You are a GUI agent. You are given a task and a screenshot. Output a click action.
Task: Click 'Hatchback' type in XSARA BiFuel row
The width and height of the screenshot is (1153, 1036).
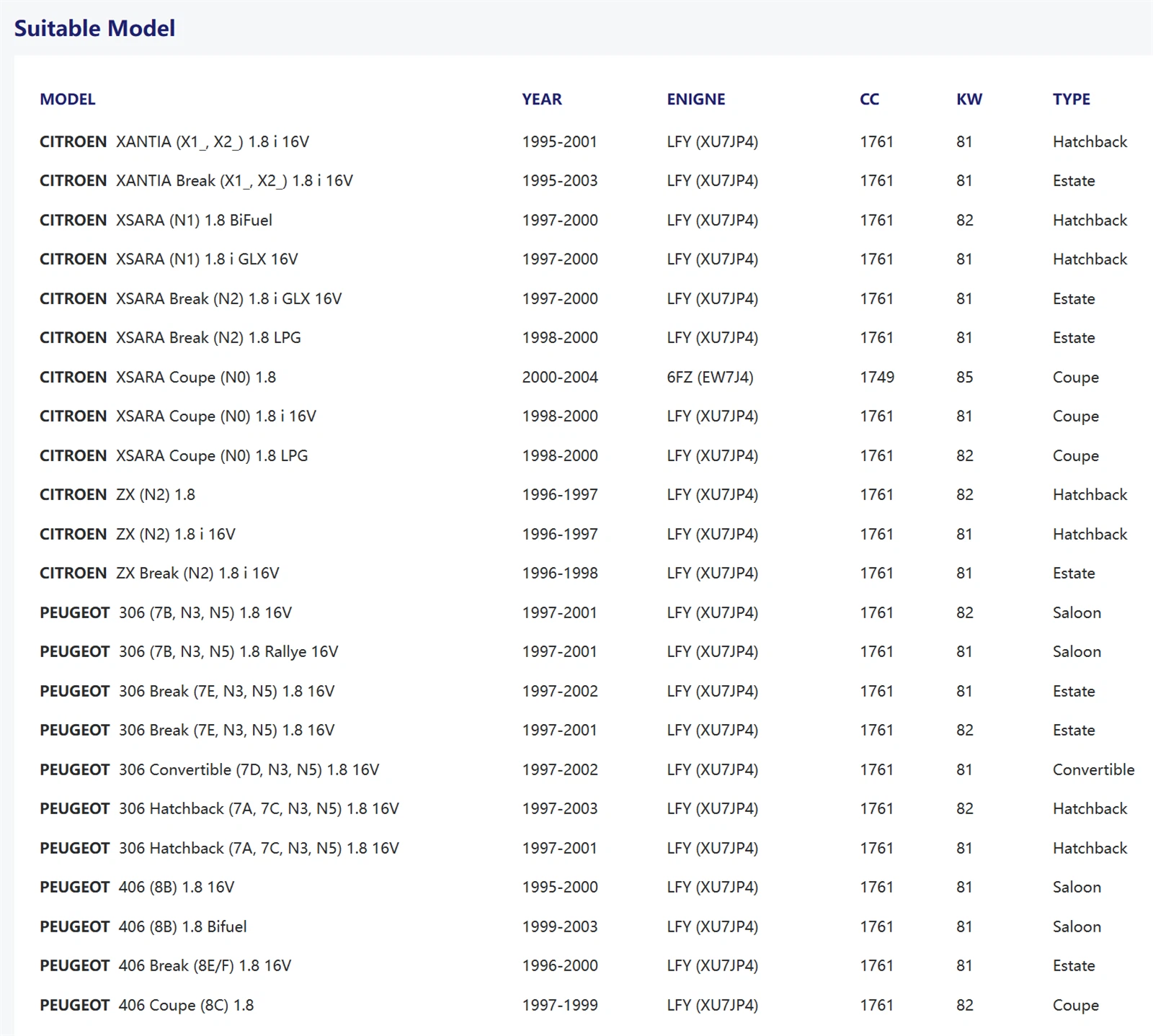point(1090,220)
